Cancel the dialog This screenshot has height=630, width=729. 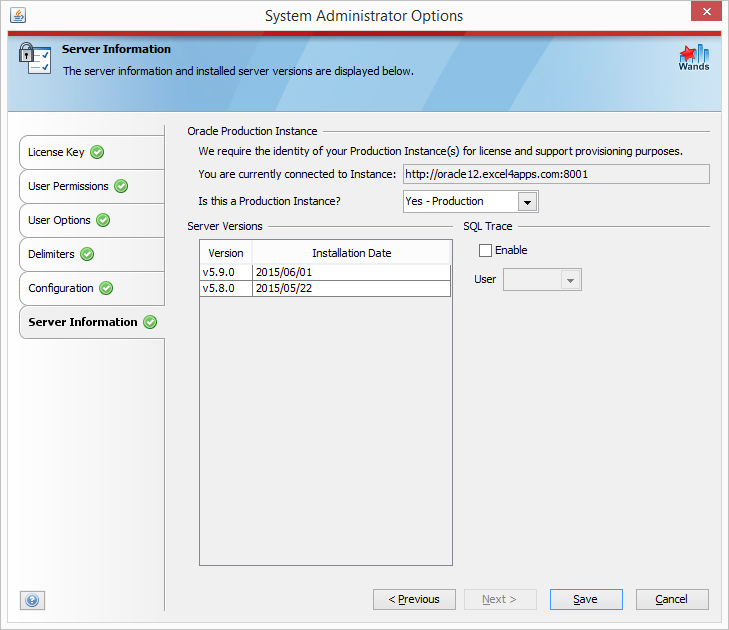click(x=672, y=599)
